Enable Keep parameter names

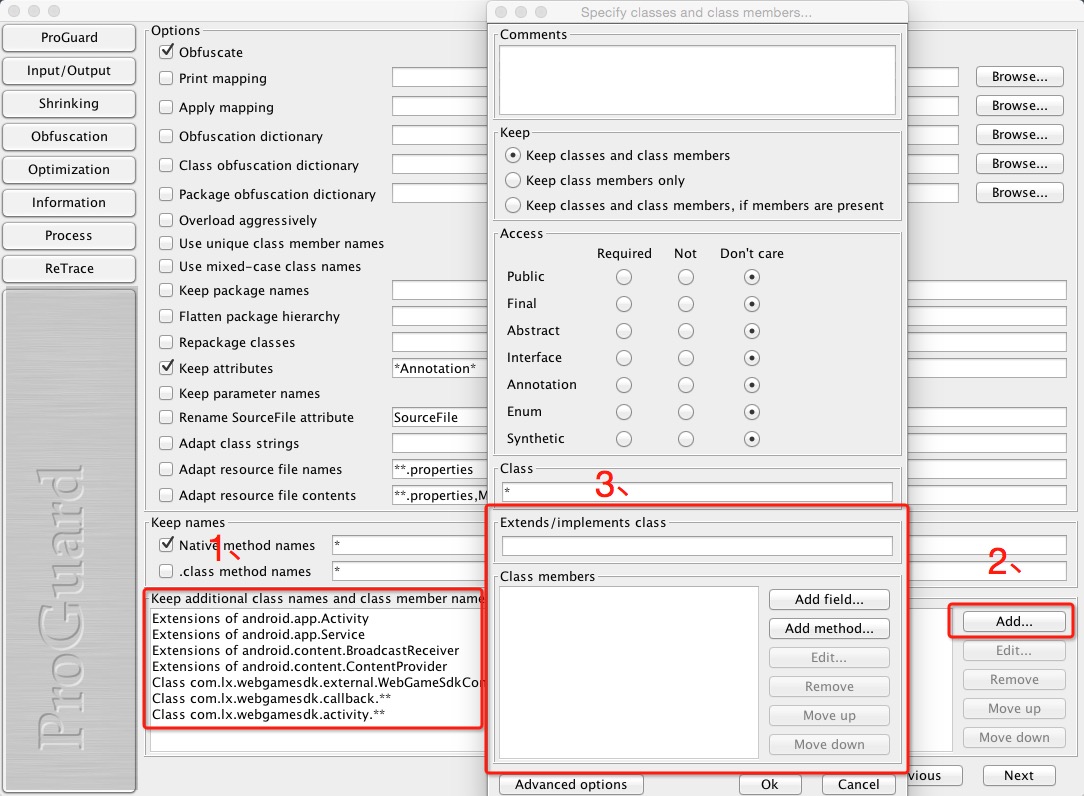tap(166, 394)
